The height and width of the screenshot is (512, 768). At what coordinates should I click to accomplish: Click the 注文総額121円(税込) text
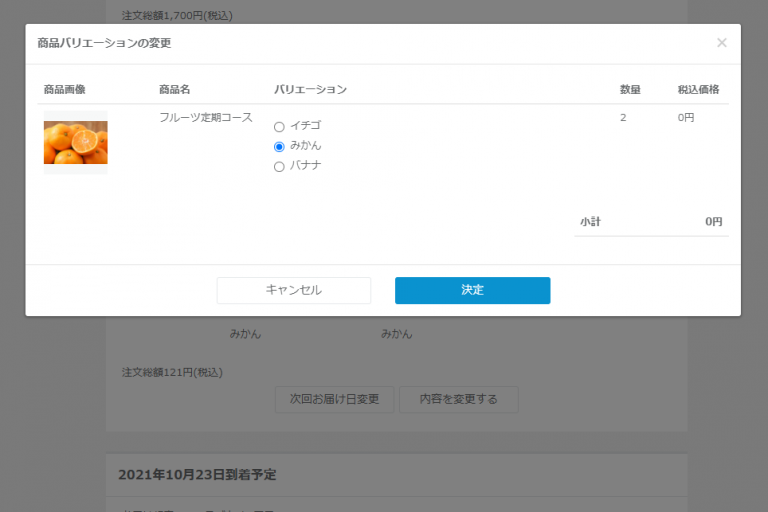pyautogui.click(x=172, y=372)
